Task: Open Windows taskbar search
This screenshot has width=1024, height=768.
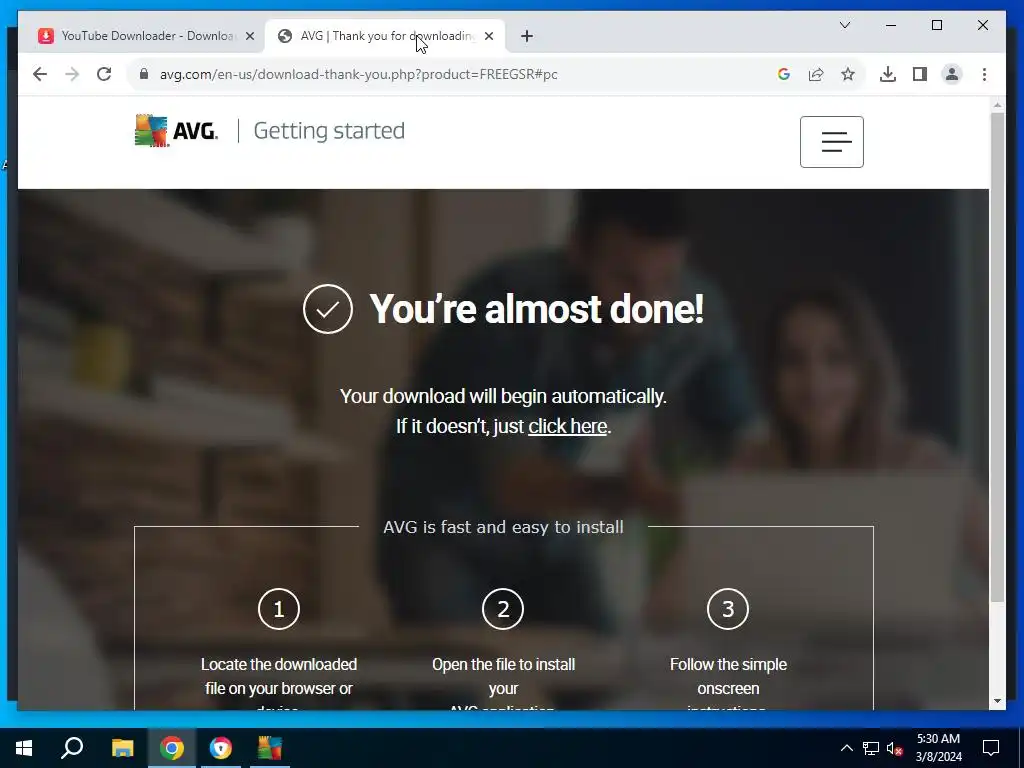Action: 72,748
